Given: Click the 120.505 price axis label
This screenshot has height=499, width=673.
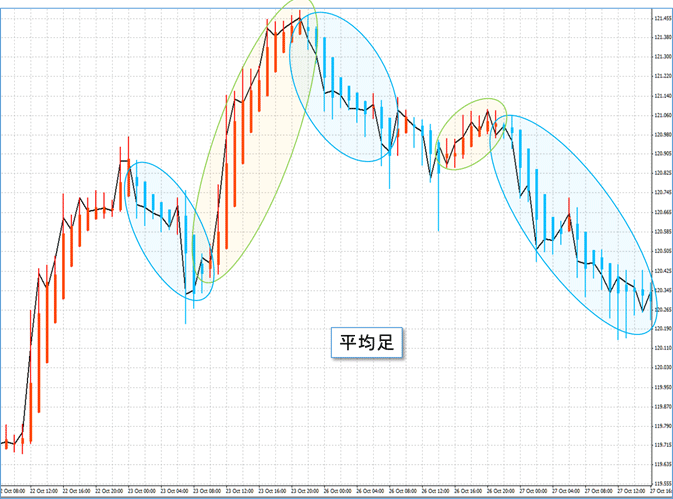Looking at the screenshot, I should [x=660, y=251].
